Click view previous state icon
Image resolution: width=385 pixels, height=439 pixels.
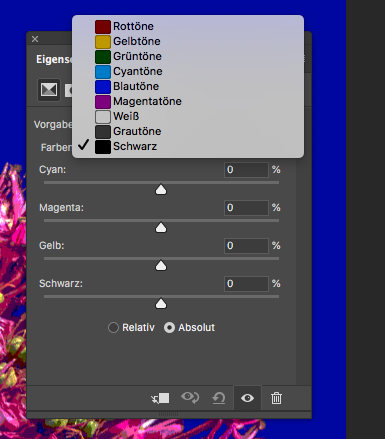[x=190, y=398]
